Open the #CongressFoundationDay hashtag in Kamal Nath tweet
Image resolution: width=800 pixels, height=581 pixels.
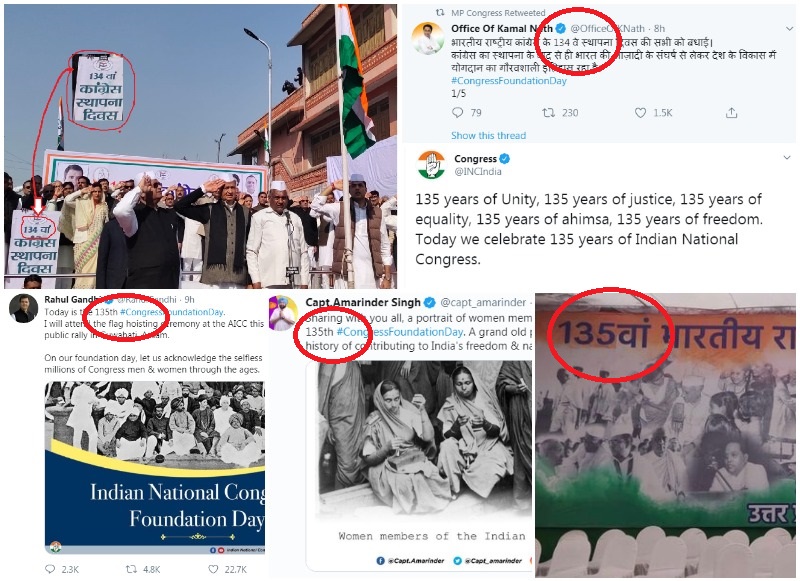pos(509,81)
